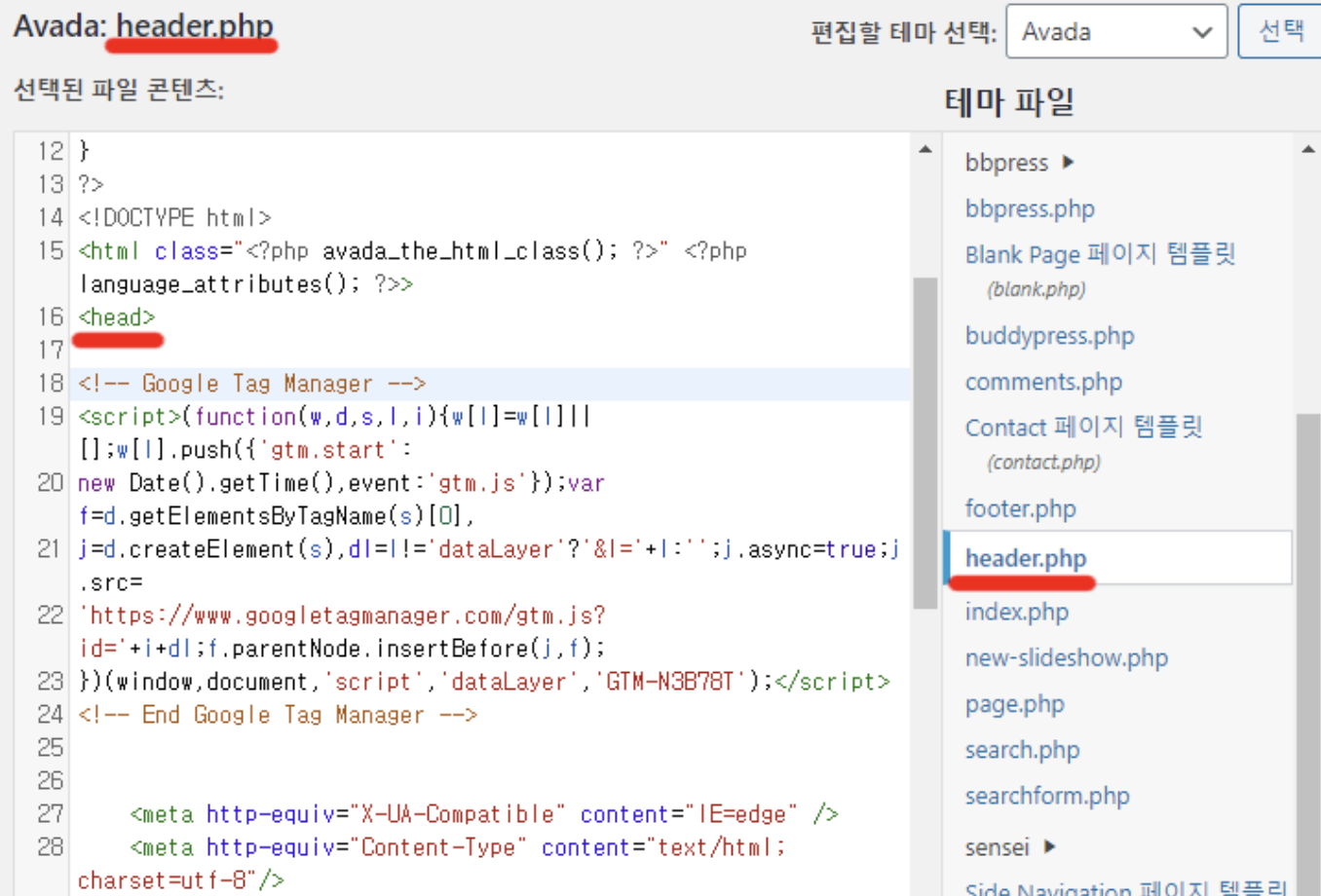Open the Blank Page 페이지 템플릿 file
This screenshot has width=1321, height=896.
pyautogui.click(x=1099, y=254)
